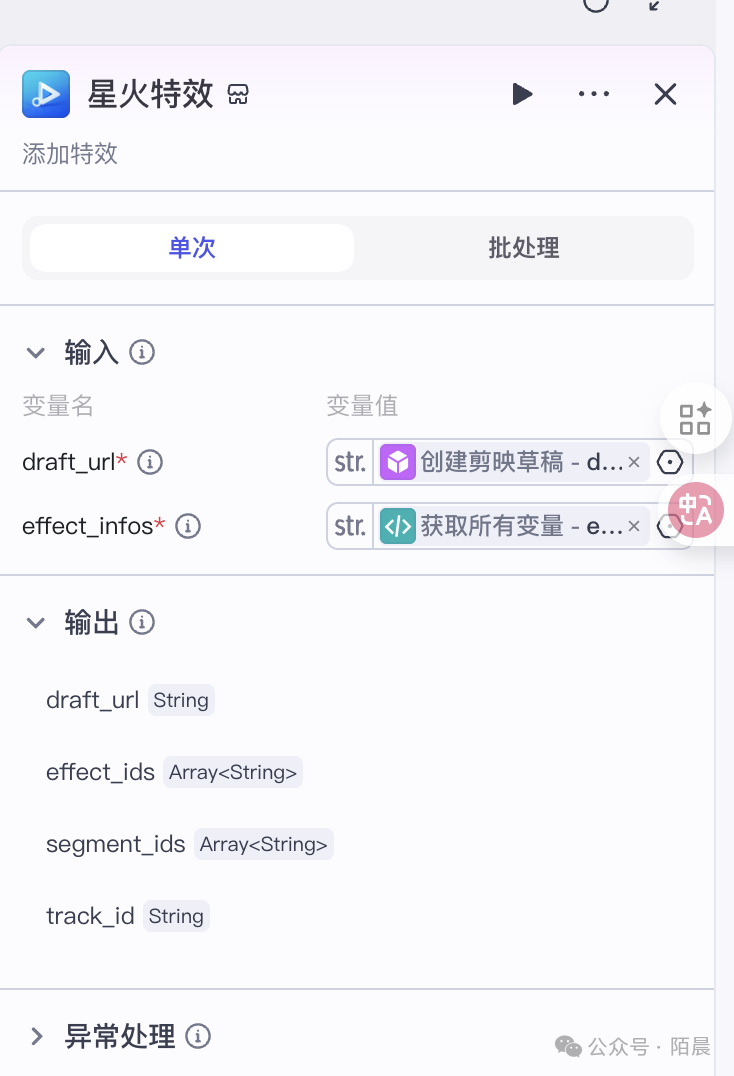Click info icon beside effect_infos input
Screen dimensions: 734x1076
[188, 526]
